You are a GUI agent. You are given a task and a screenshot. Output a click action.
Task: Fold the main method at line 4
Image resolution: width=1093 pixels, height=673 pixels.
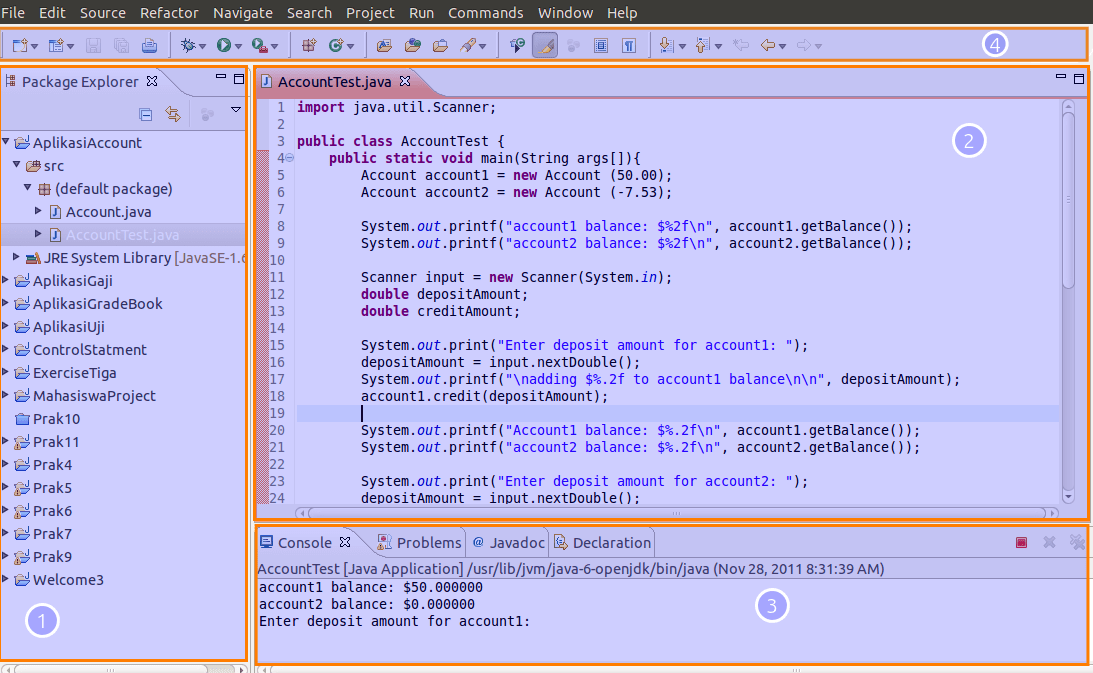point(289,158)
